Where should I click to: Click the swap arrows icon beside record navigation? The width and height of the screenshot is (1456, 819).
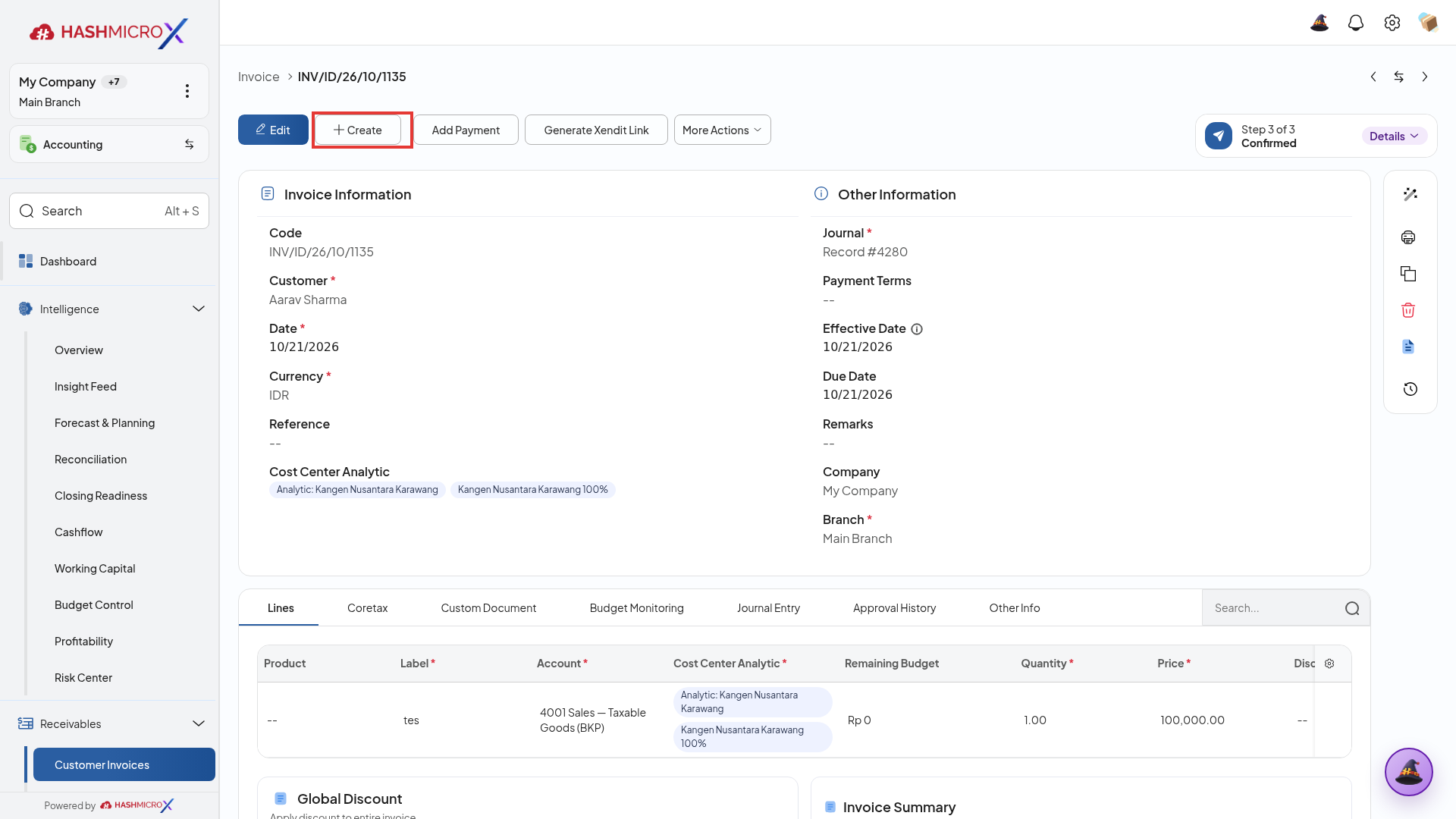tap(1399, 77)
